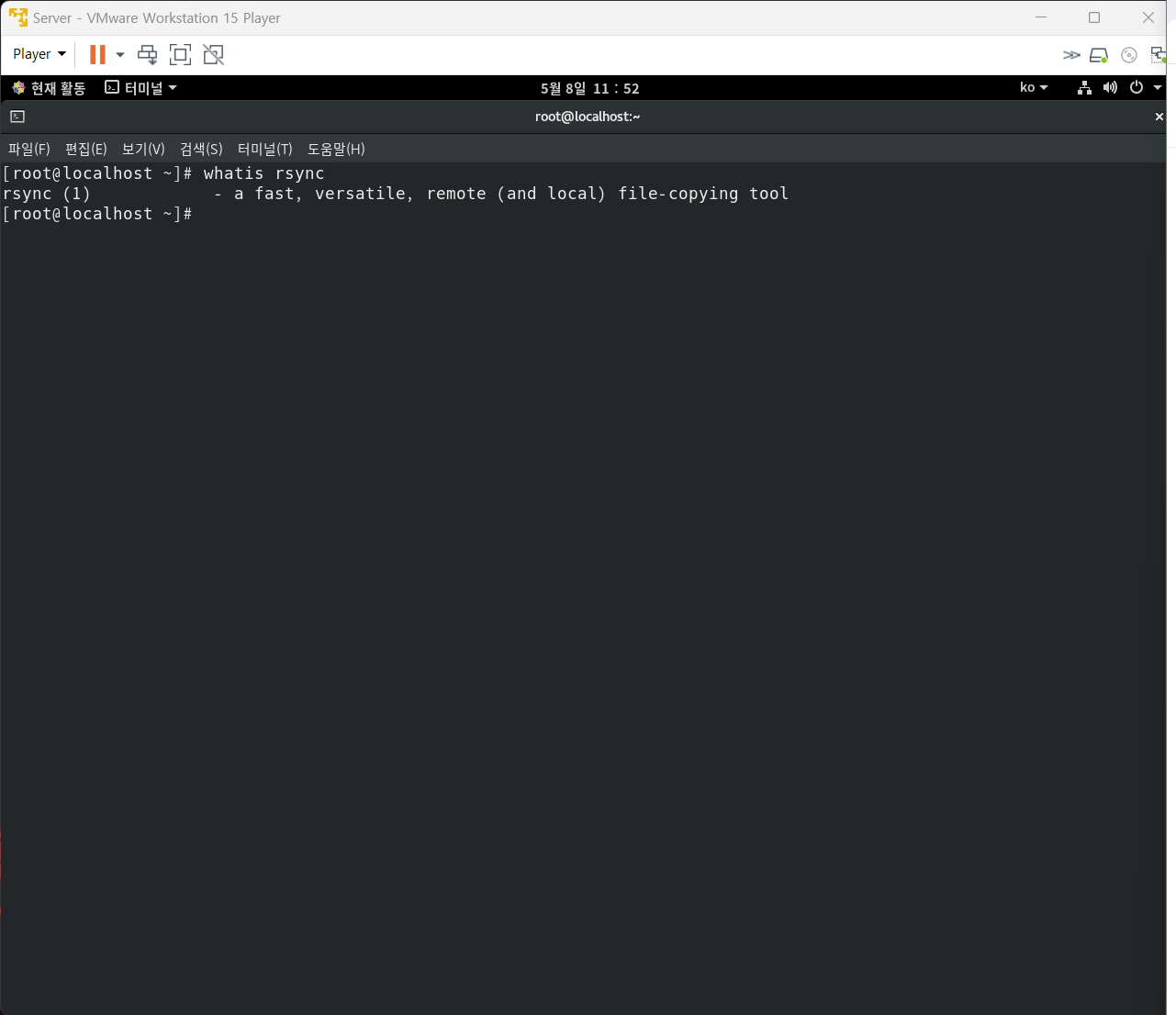Minimize the VMware Player window

coord(1041,17)
